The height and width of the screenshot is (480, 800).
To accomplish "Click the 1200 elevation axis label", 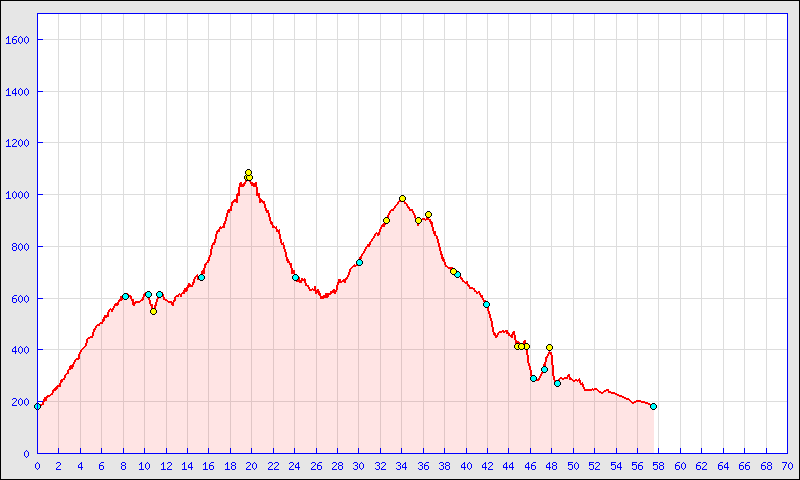I will [17, 143].
